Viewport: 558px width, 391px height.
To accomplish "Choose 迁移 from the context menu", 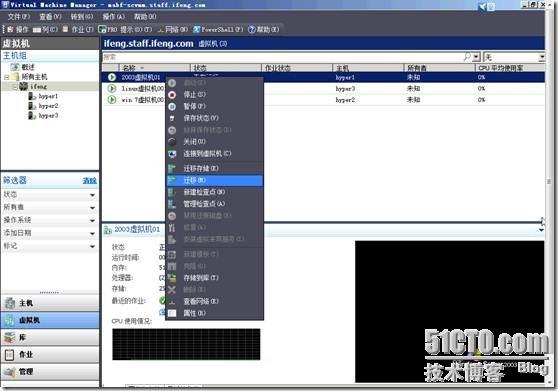I will pyautogui.click(x=215, y=180).
